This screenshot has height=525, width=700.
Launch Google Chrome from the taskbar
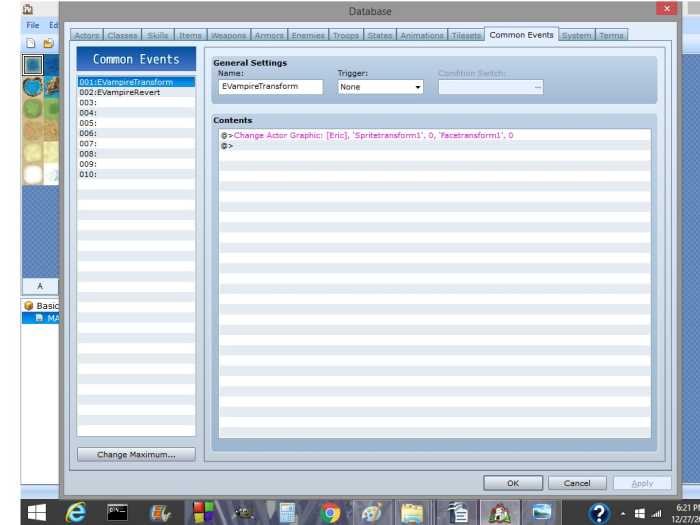[331, 512]
